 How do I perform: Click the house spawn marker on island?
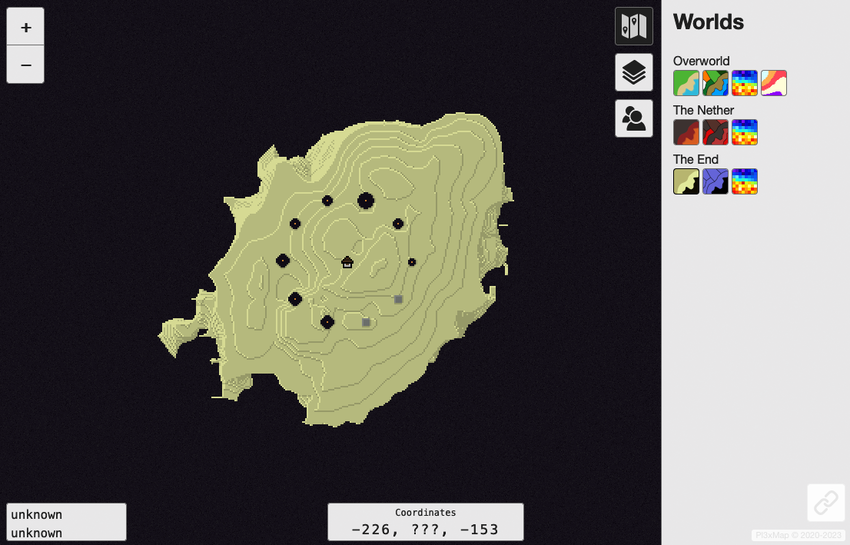point(347,263)
